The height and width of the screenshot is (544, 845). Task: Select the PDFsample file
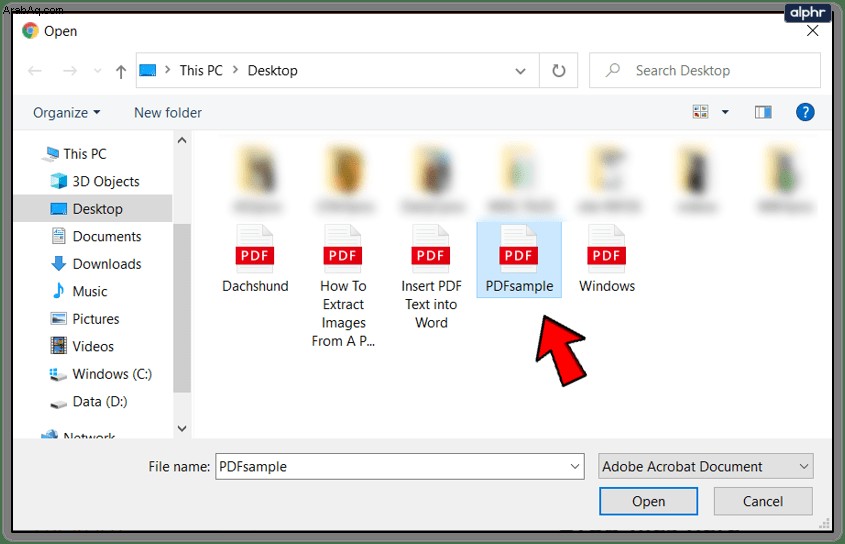(519, 259)
